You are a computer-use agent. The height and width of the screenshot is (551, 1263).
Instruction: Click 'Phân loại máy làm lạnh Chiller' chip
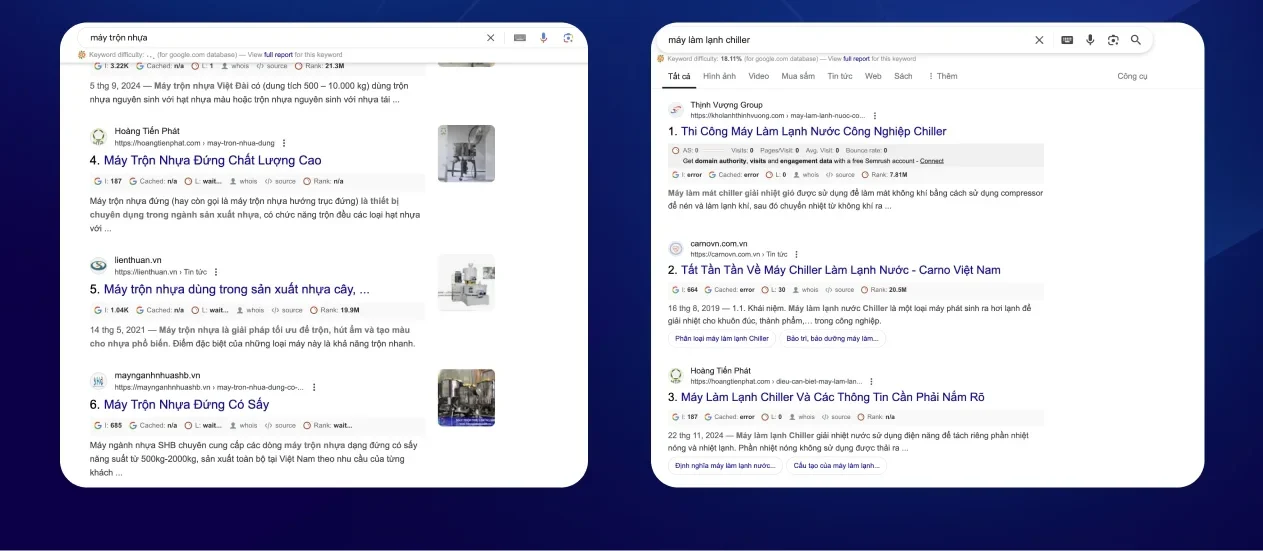722,338
